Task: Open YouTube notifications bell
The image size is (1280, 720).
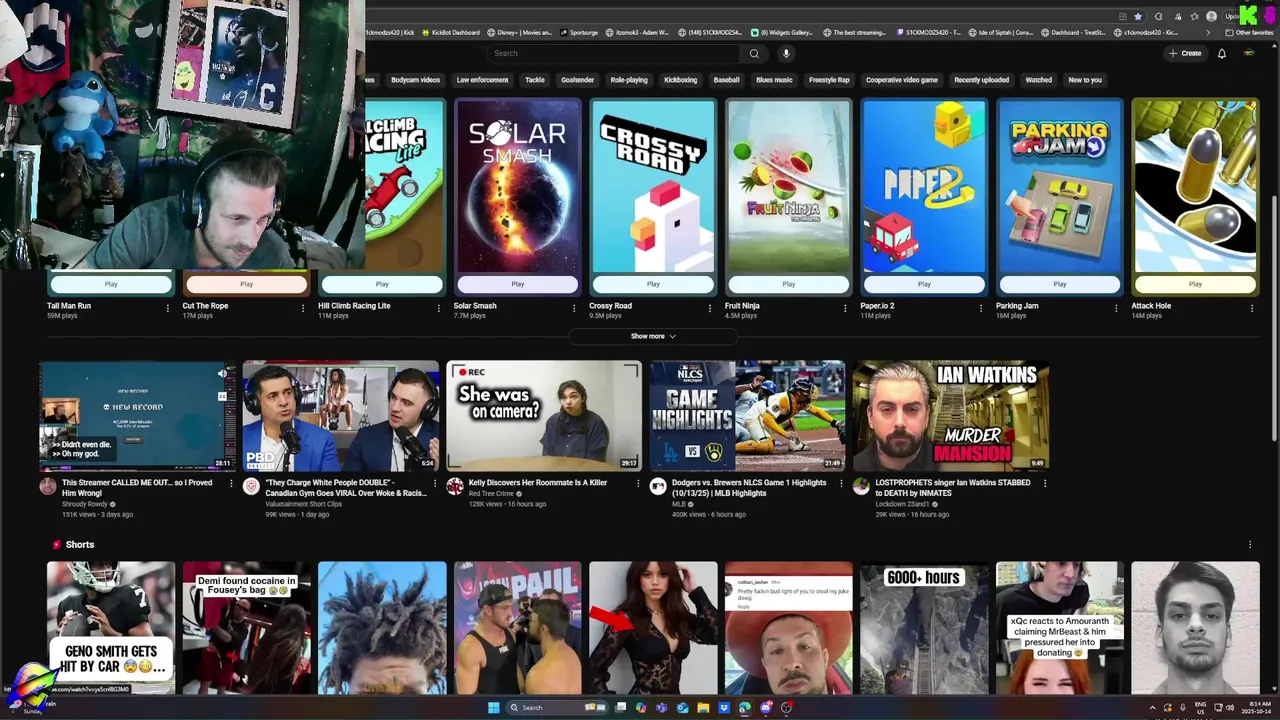Action: [x=1221, y=53]
